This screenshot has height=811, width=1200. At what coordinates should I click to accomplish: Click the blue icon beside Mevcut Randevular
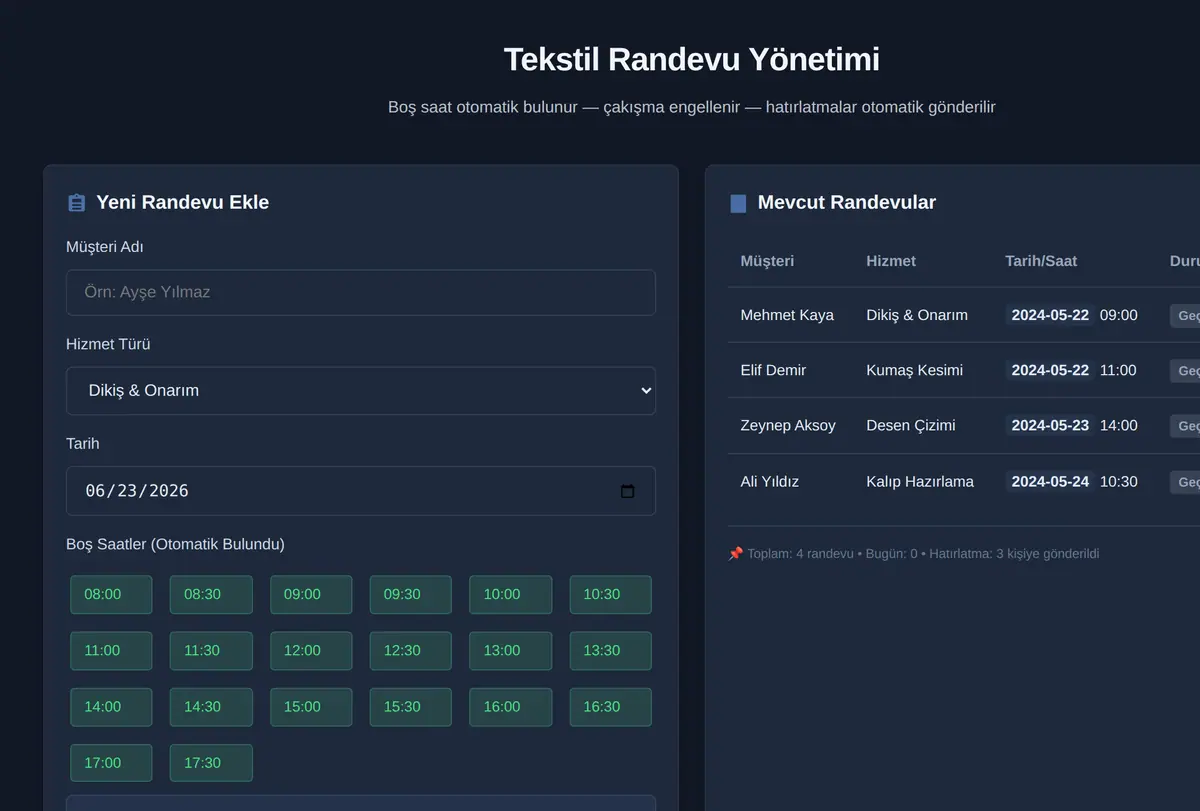tap(739, 203)
